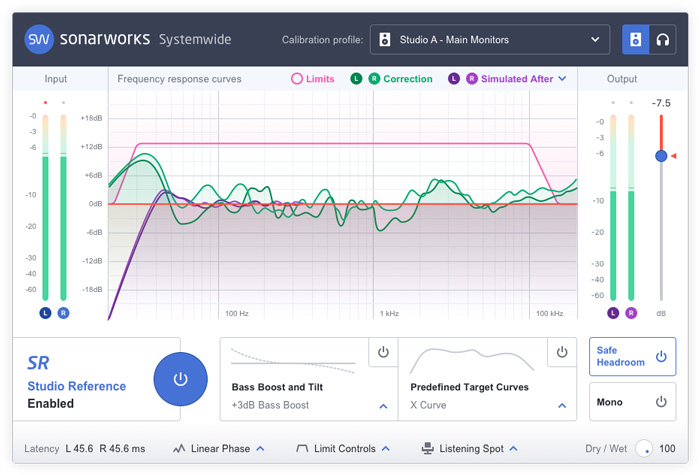Click the red gain marker arrow
The width and height of the screenshot is (700, 475).
pyautogui.click(x=674, y=156)
